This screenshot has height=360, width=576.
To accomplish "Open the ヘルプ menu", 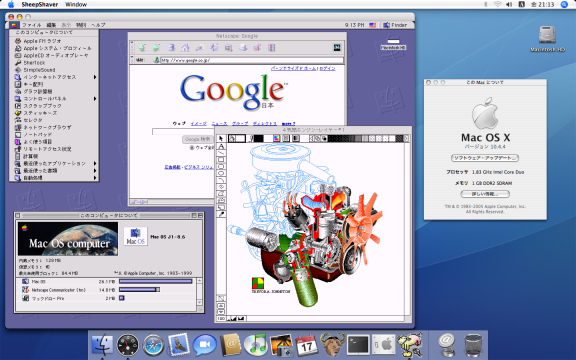I will click(x=98, y=25).
